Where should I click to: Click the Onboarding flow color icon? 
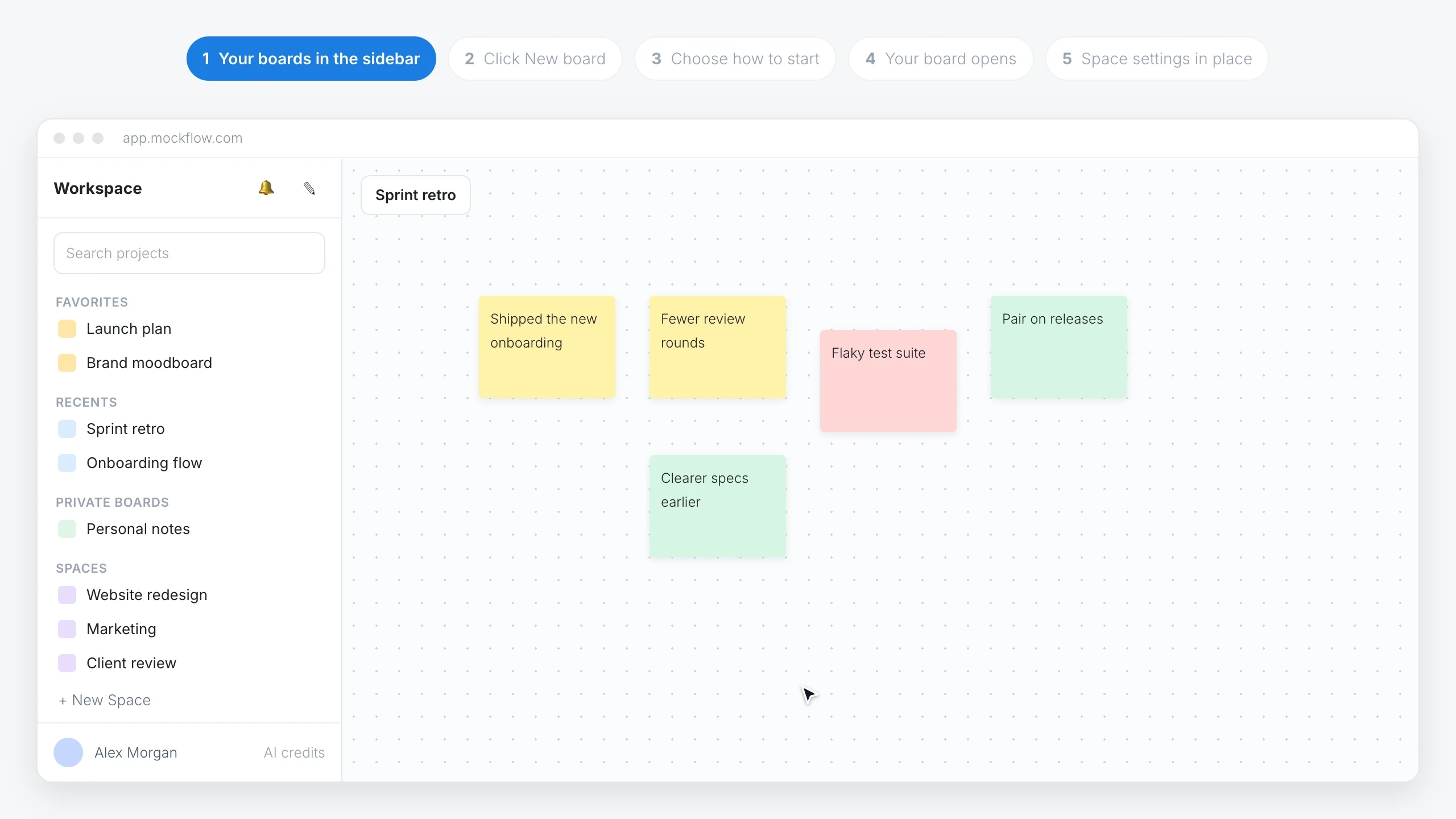67,463
